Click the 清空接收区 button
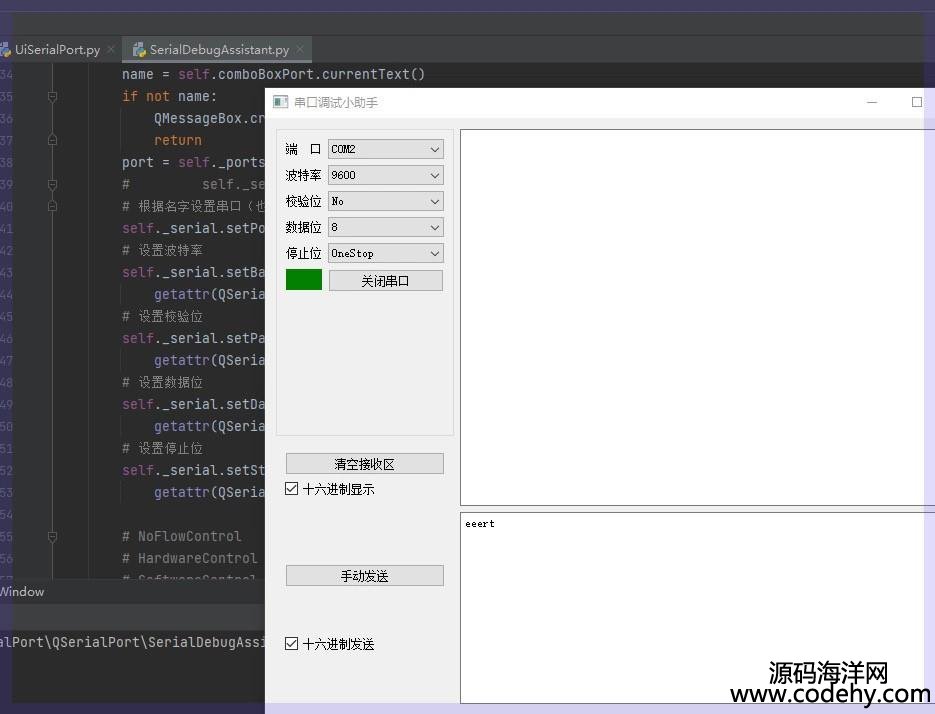This screenshot has height=714, width=935. pyautogui.click(x=364, y=464)
